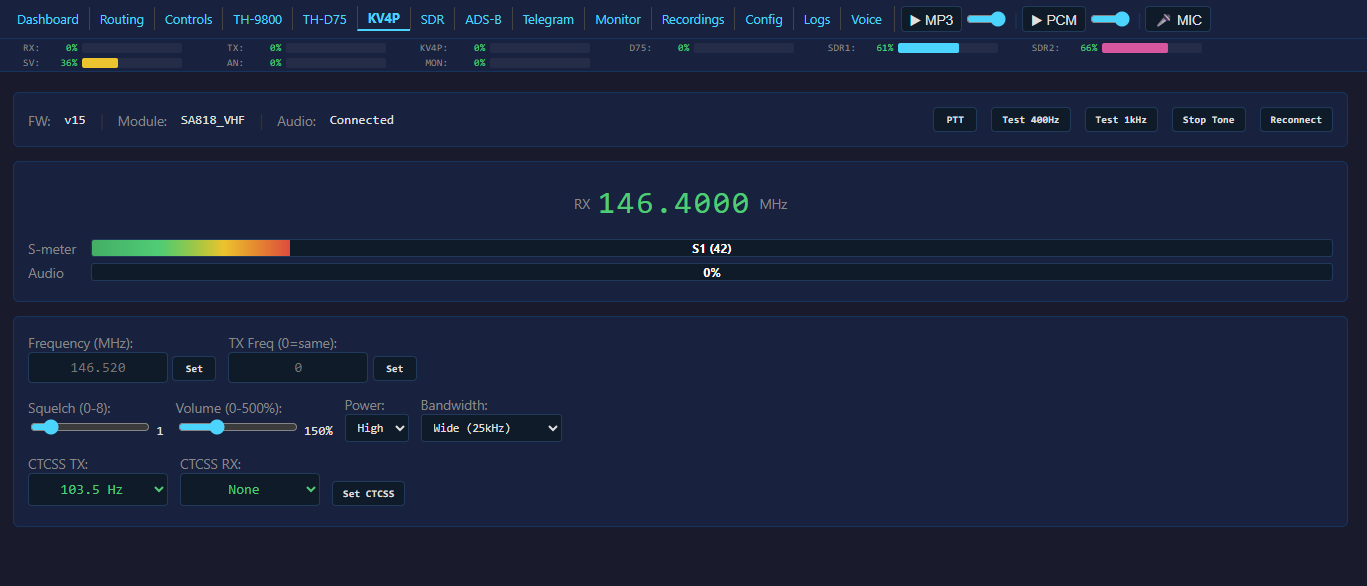Click the firmware v15 text

[75, 120]
